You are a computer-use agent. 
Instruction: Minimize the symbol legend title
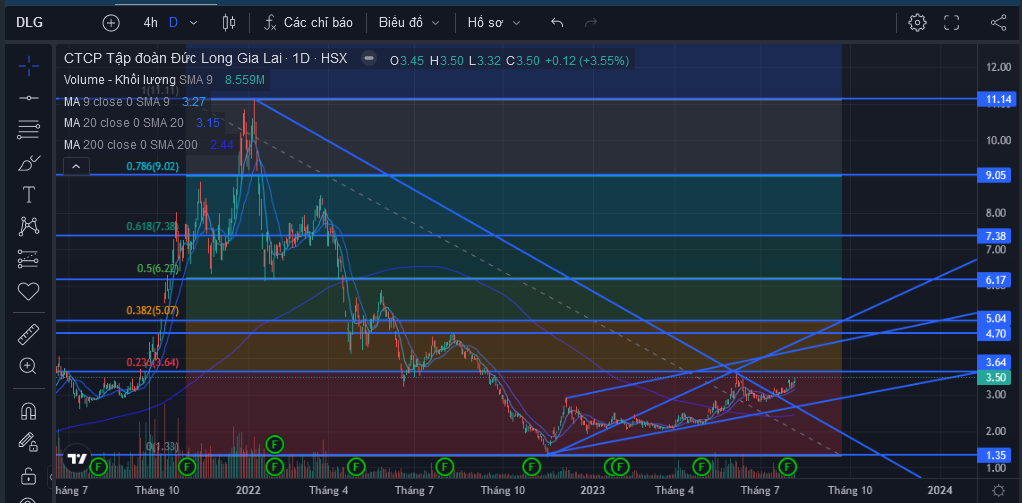(369, 58)
